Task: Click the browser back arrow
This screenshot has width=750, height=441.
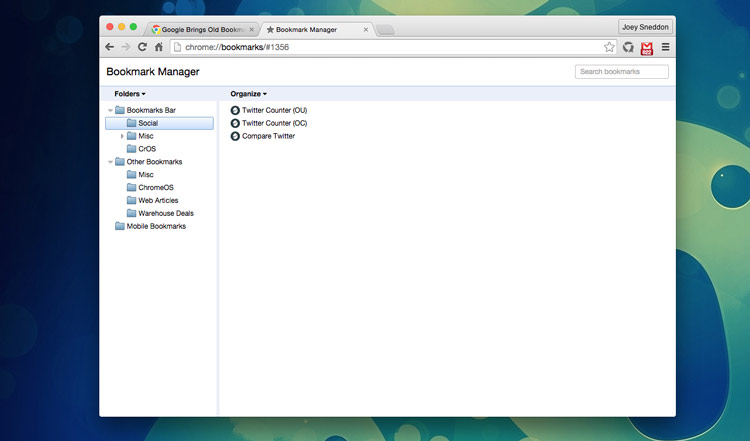Action: 110,47
